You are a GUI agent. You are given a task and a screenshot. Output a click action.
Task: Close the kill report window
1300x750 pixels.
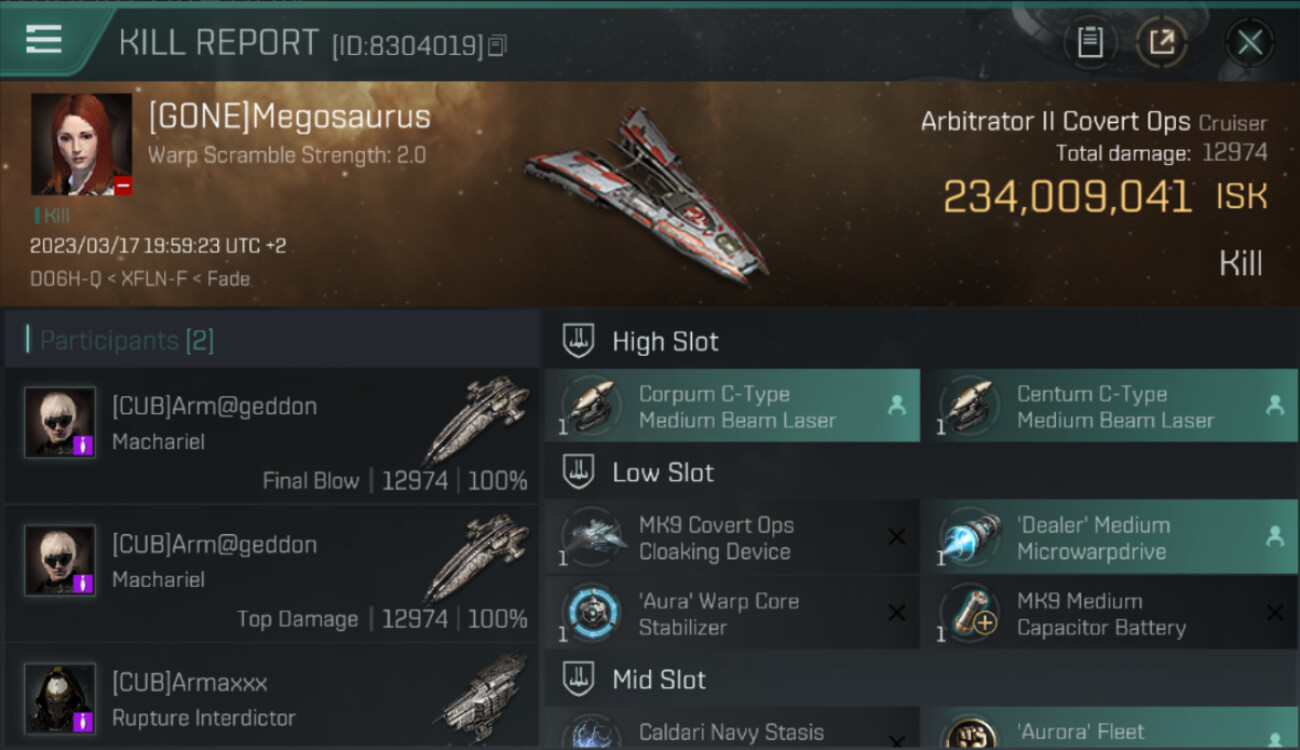1250,43
